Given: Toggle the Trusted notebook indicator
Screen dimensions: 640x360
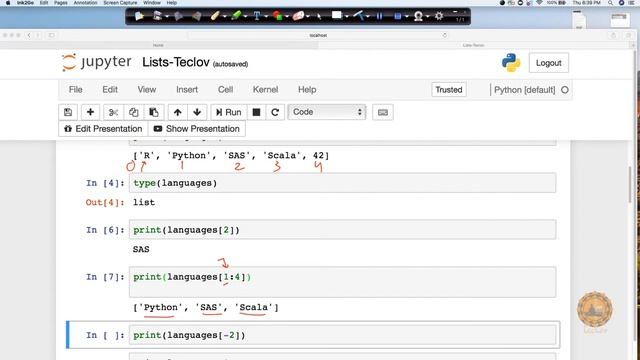Looking at the screenshot, I should click(x=449, y=90).
